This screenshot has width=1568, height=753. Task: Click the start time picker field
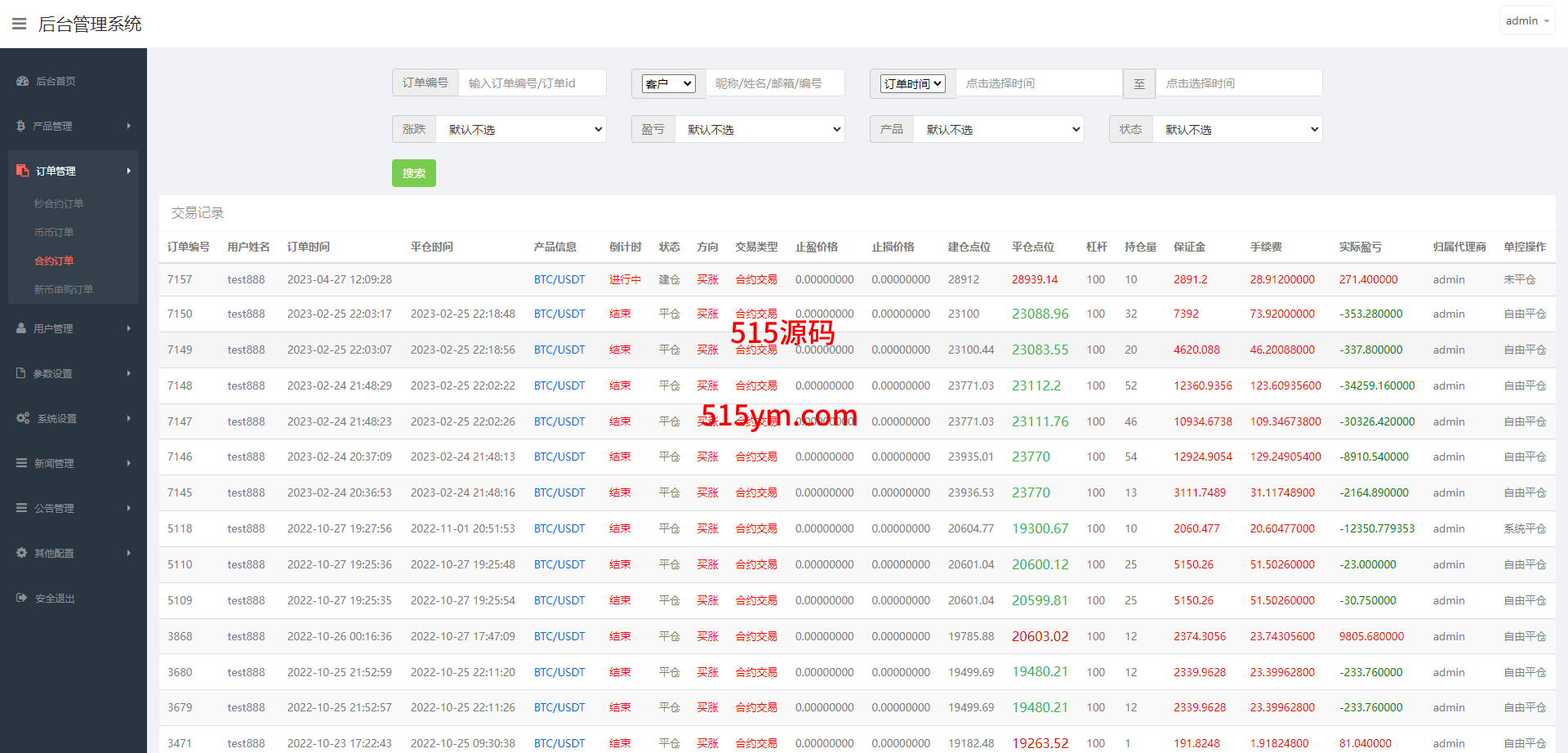click(x=1039, y=83)
